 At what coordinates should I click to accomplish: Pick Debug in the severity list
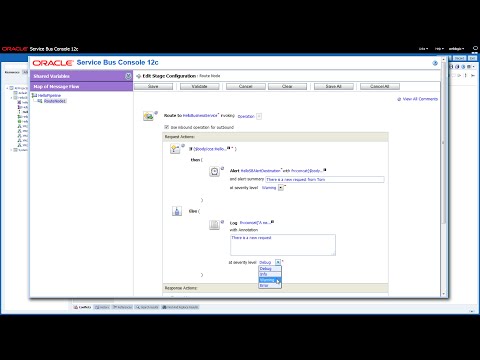coord(270,269)
